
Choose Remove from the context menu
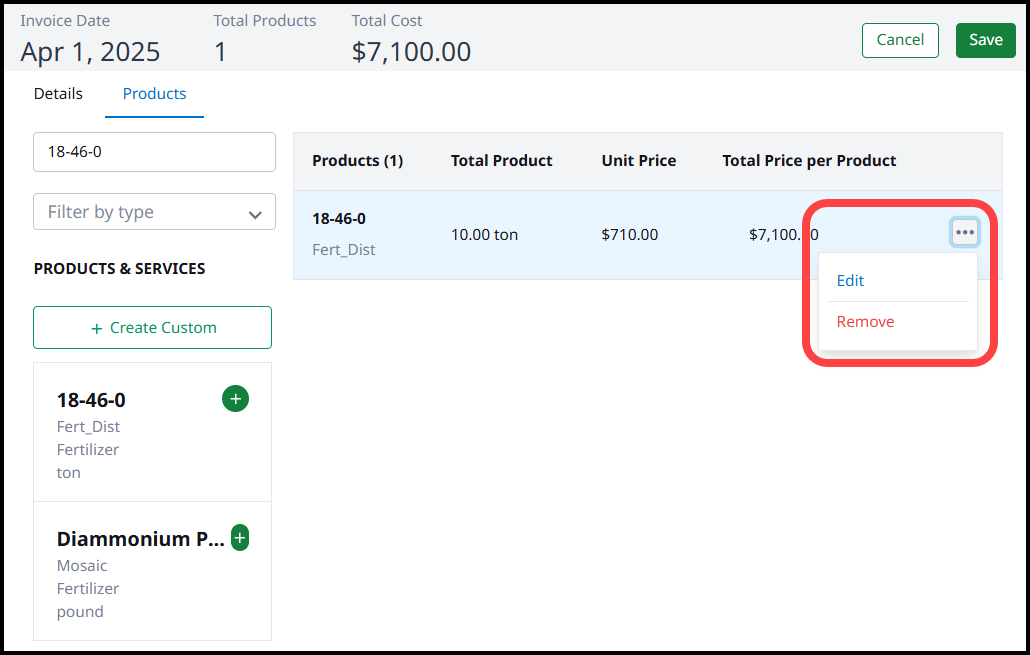[865, 322]
